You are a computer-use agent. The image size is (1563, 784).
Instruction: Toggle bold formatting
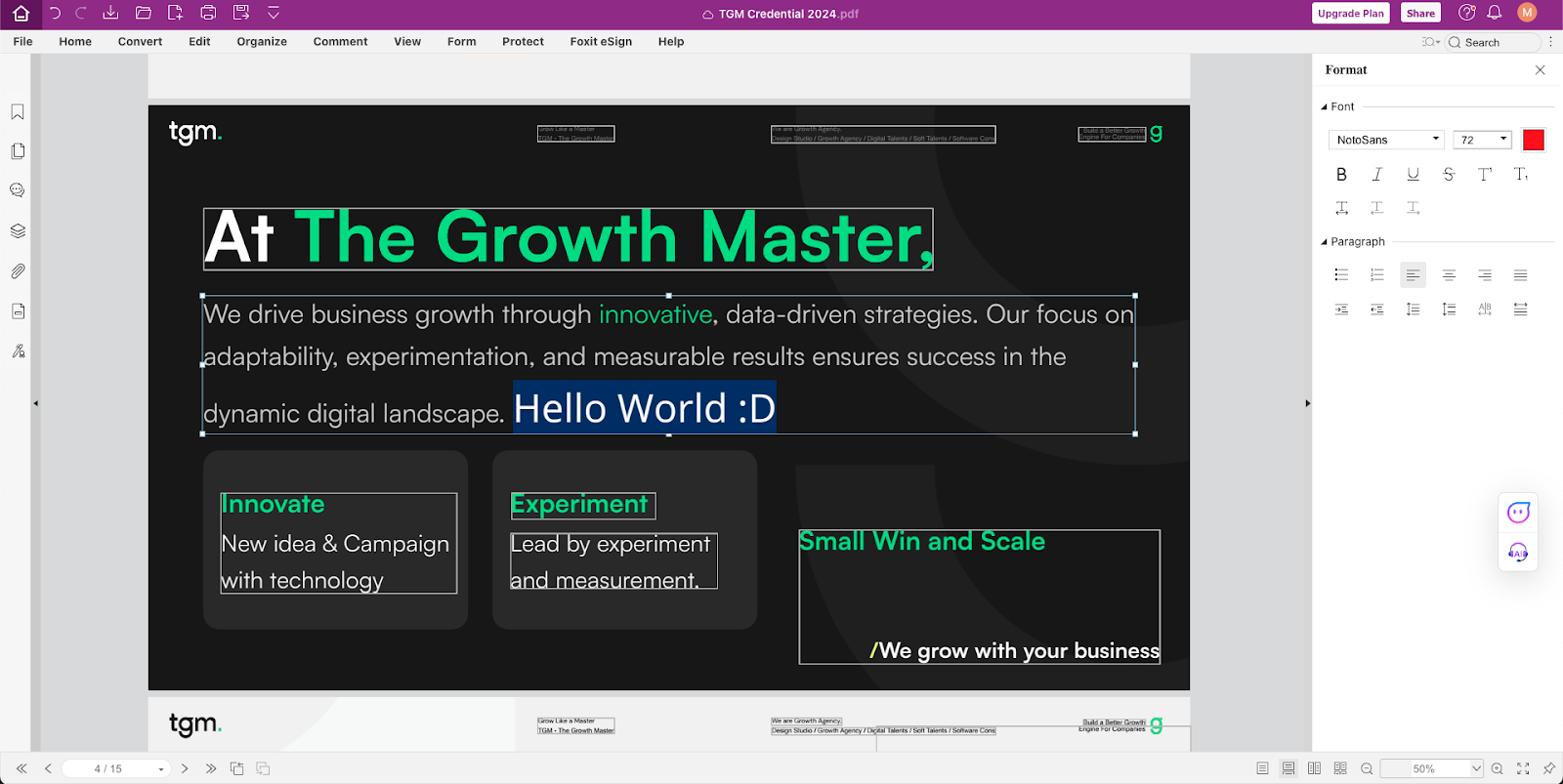pyautogui.click(x=1341, y=174)
